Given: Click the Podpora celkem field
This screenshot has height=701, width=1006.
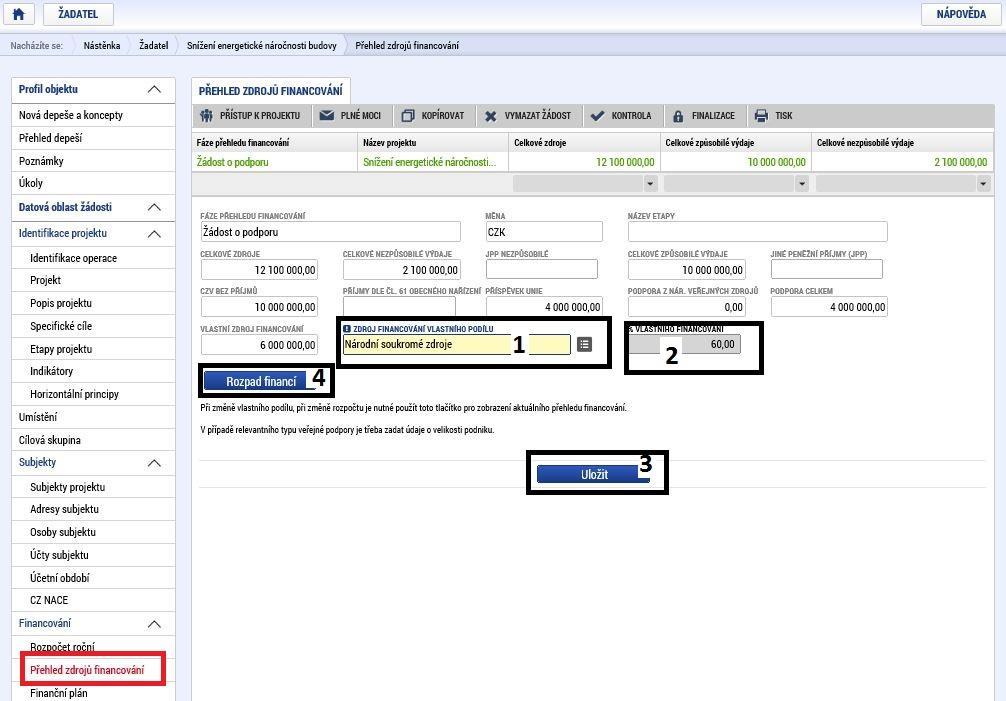Looking at the screenshot, I should pos(829,307).
